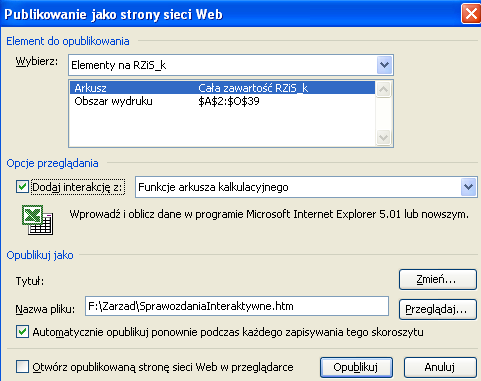Toggle Automatycznie opublikuj ponownie checkbox
The height and width of the screenshot is (381, 481).
[22, 332]
